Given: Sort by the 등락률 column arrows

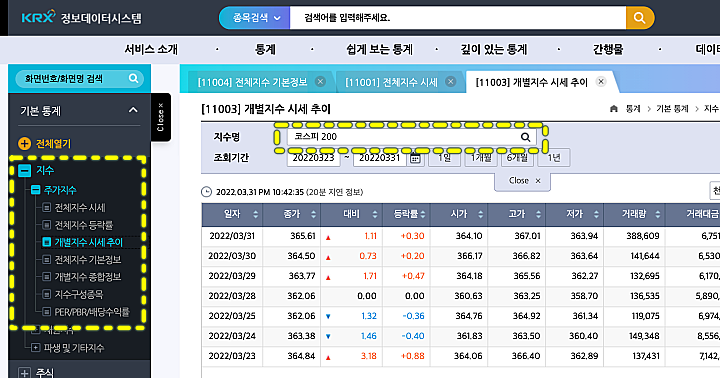Looking at the screenshot, I should click(x=422, y=214).
